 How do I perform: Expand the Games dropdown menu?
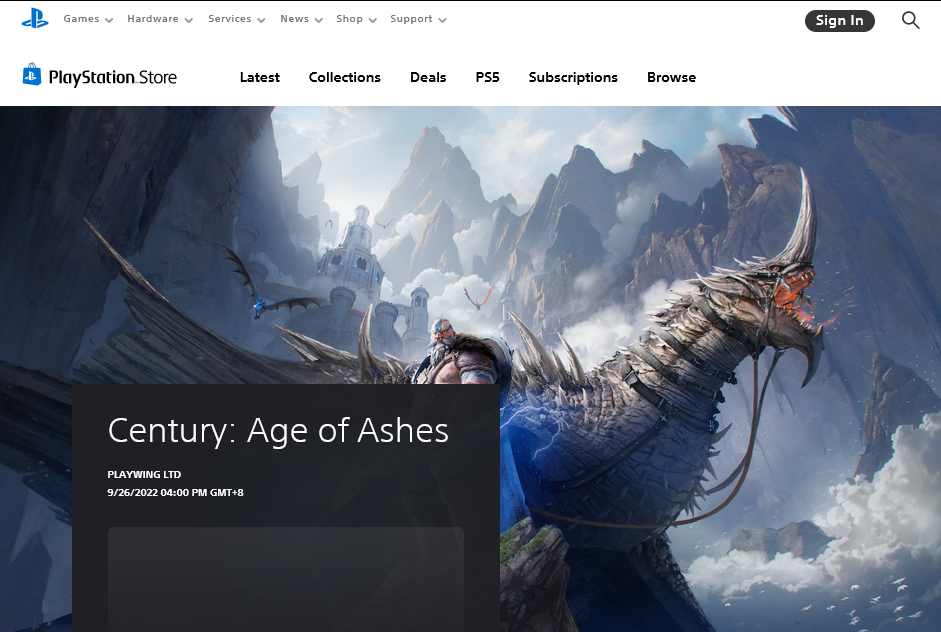[x=88, y=19]
